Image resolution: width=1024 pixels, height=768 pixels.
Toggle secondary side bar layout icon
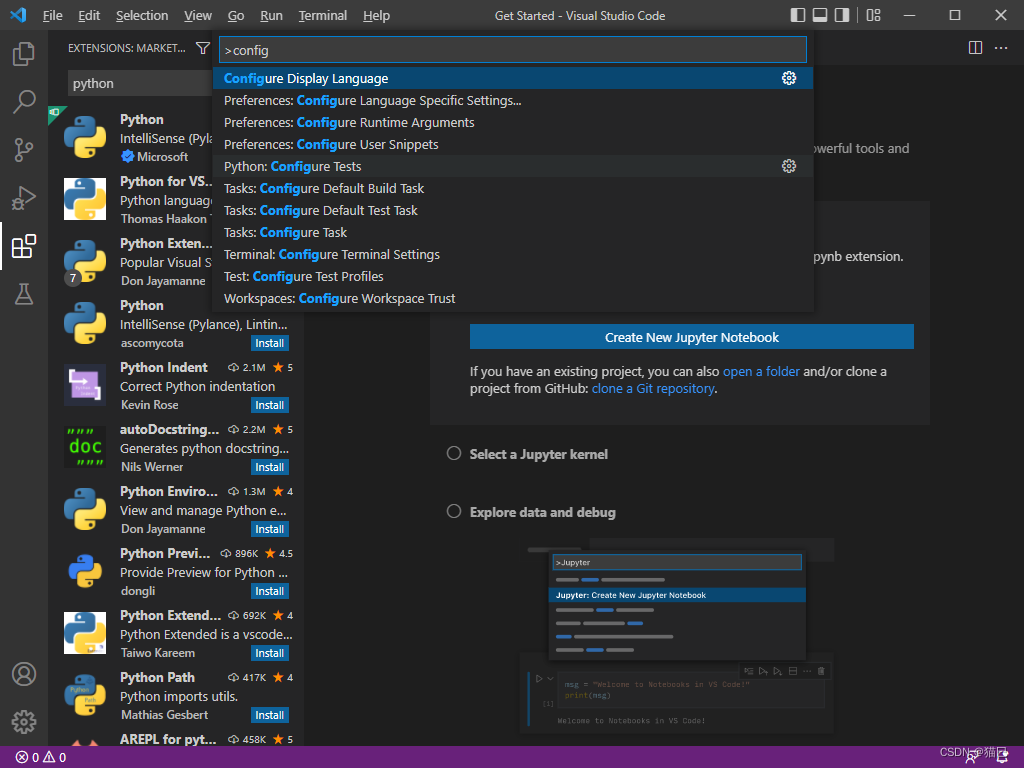point(842,15)
